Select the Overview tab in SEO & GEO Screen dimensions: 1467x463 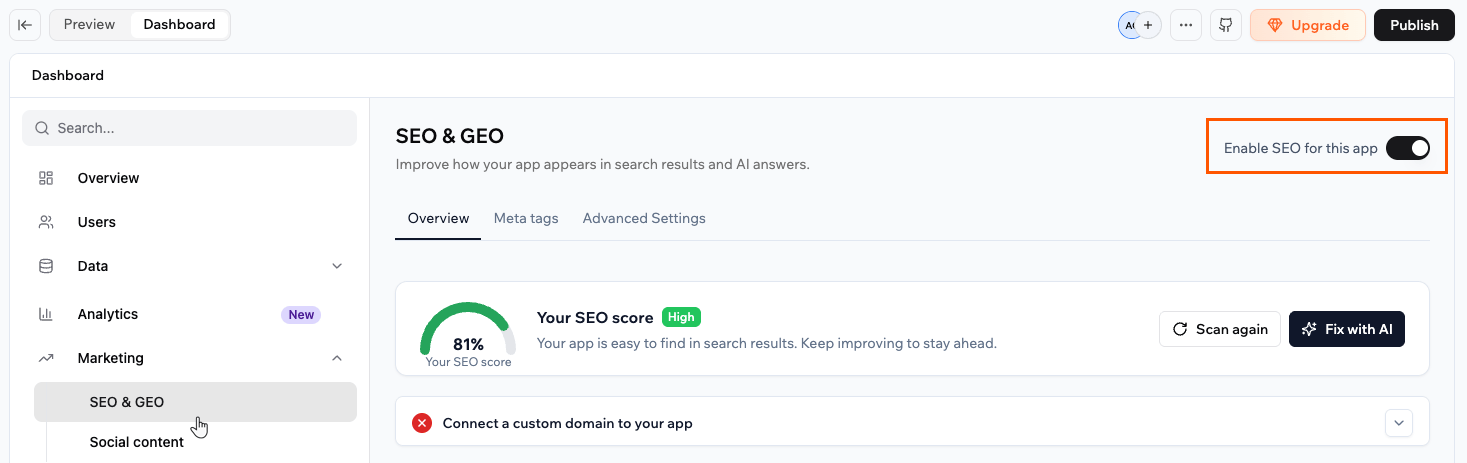pos(438,218)
